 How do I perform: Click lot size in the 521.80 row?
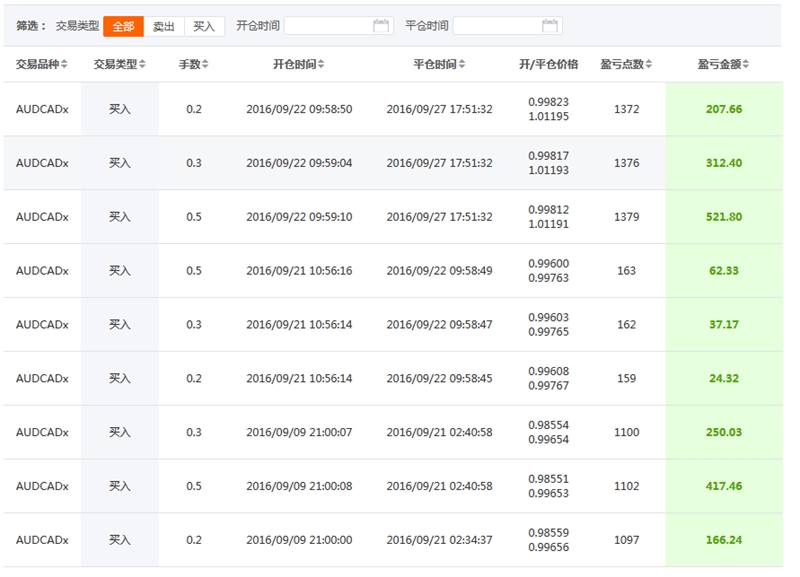coord(194,217)
